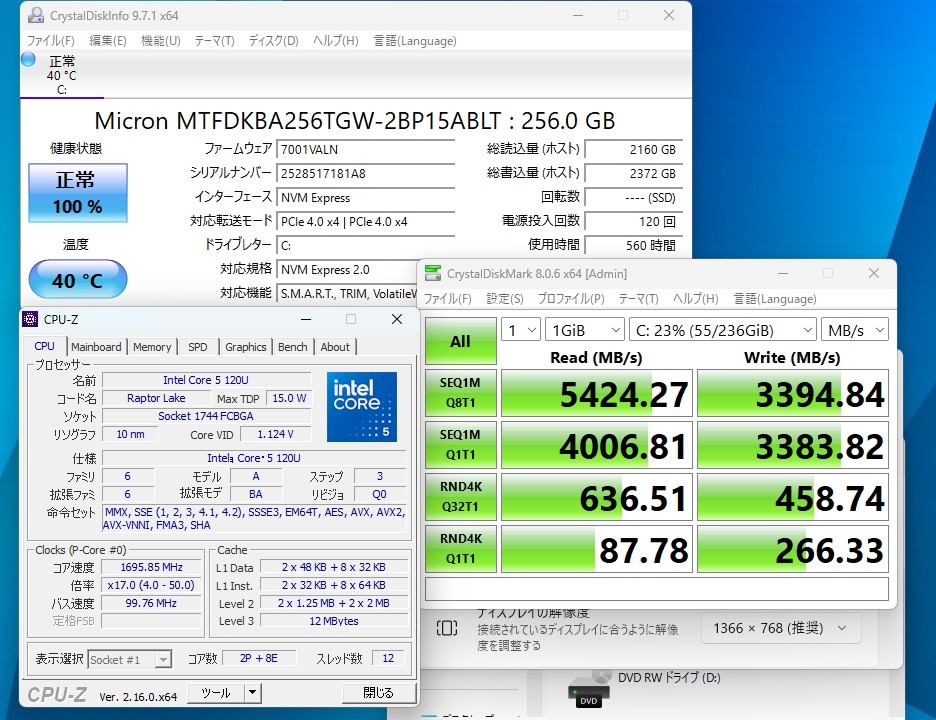Click the CrystalDiskInfo app icon in title bar

36,16
